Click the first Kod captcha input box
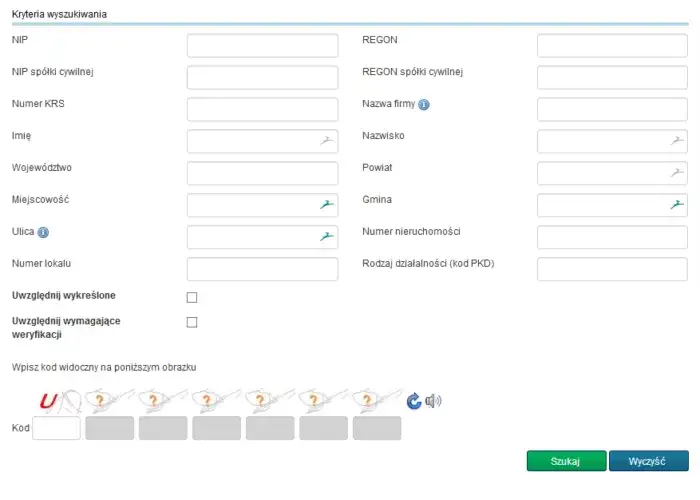700x500 pixels. tap(56, 428)
